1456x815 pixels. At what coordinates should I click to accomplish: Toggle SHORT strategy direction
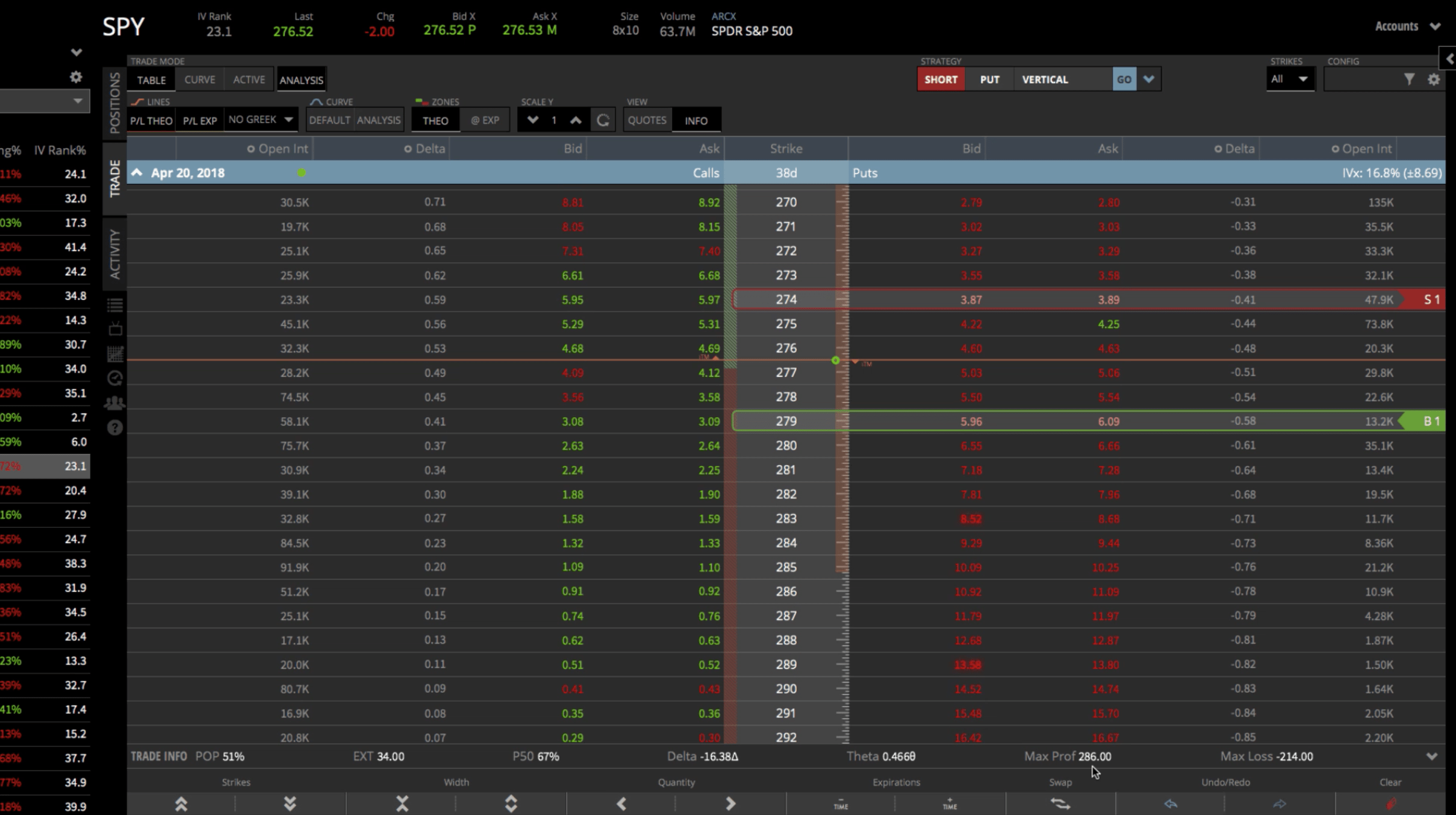[941, 79]
